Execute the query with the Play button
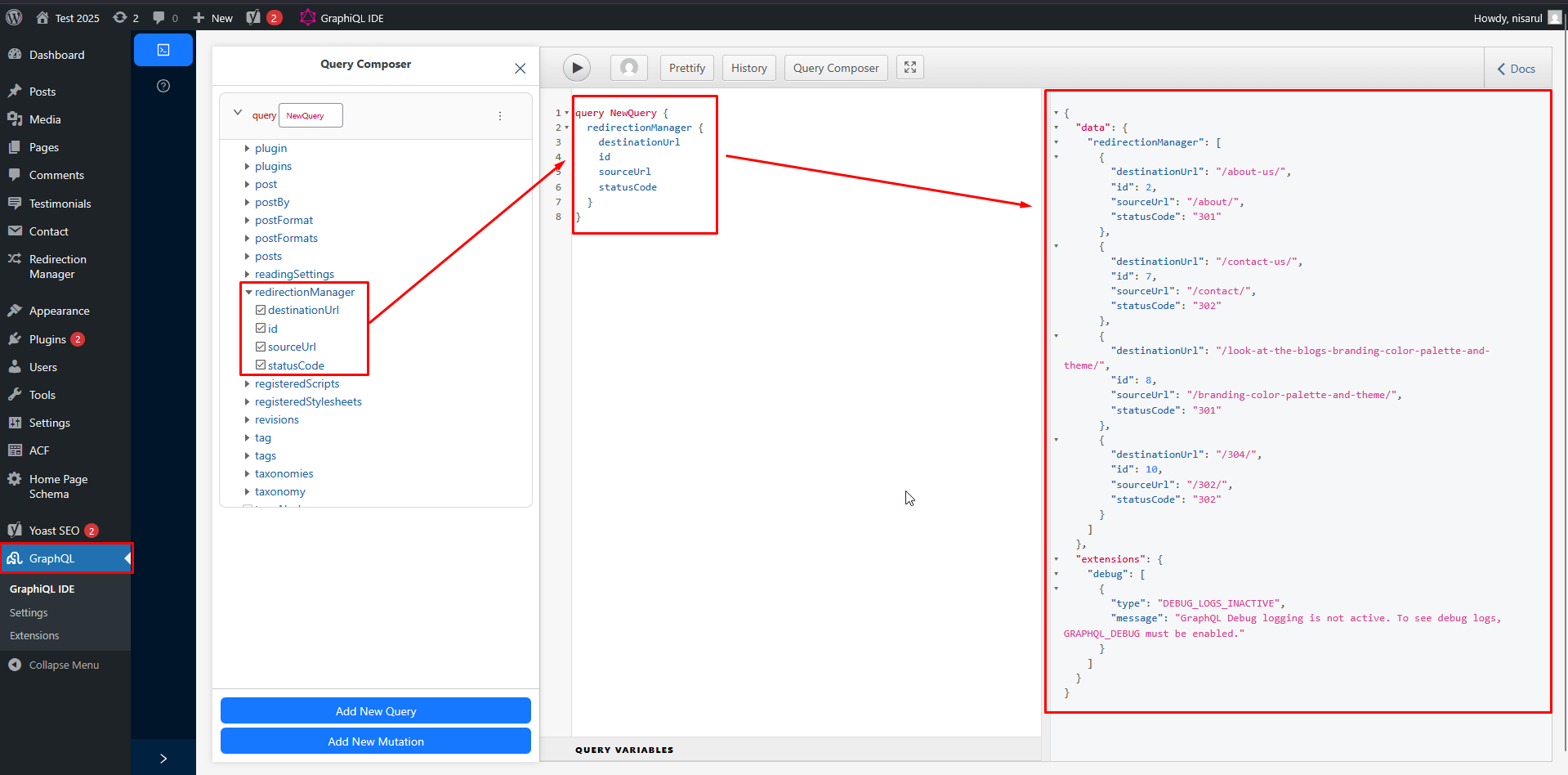This screenshot has height=775, width=1568. tap(577, 67)
